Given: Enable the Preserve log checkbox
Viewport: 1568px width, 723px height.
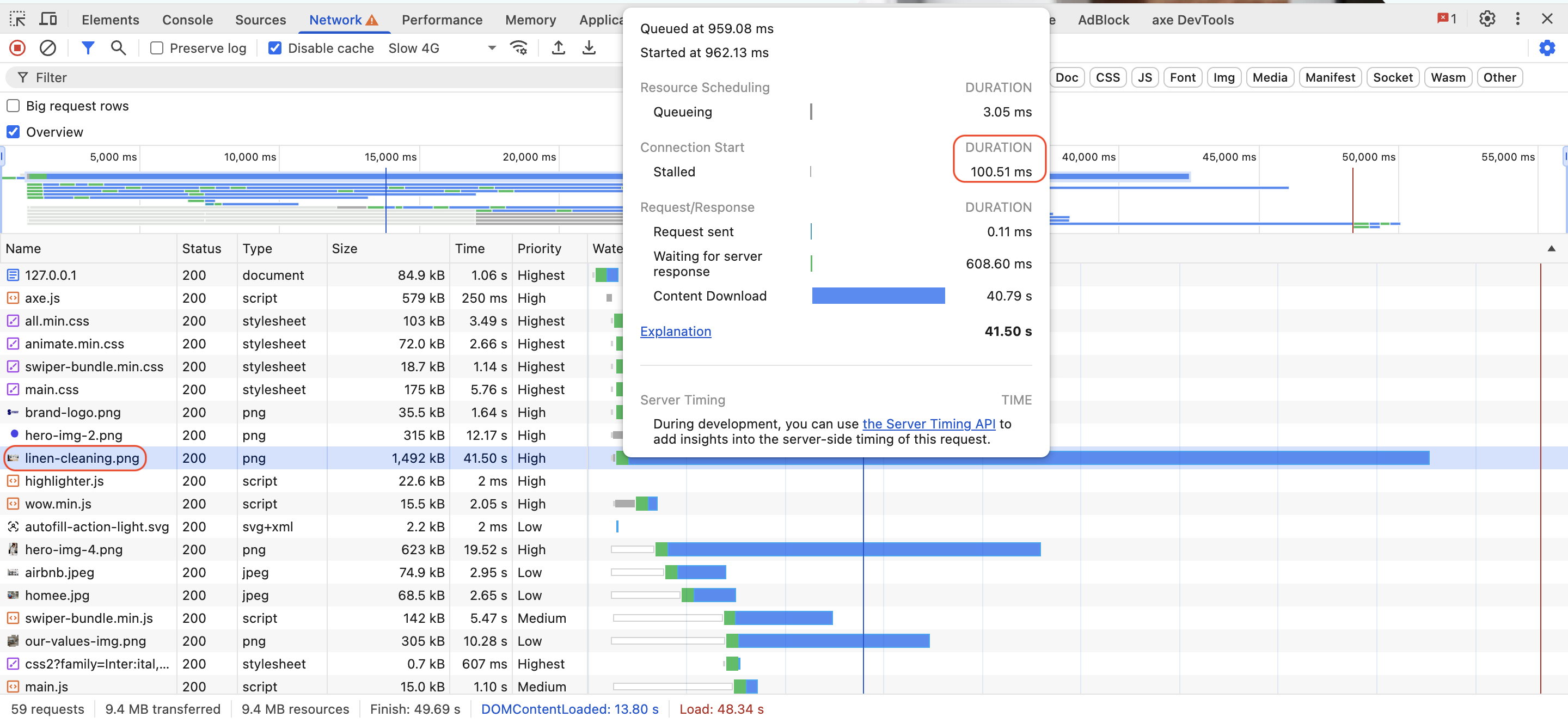Looking at the screenshot, I should click(x=157, y=48).
